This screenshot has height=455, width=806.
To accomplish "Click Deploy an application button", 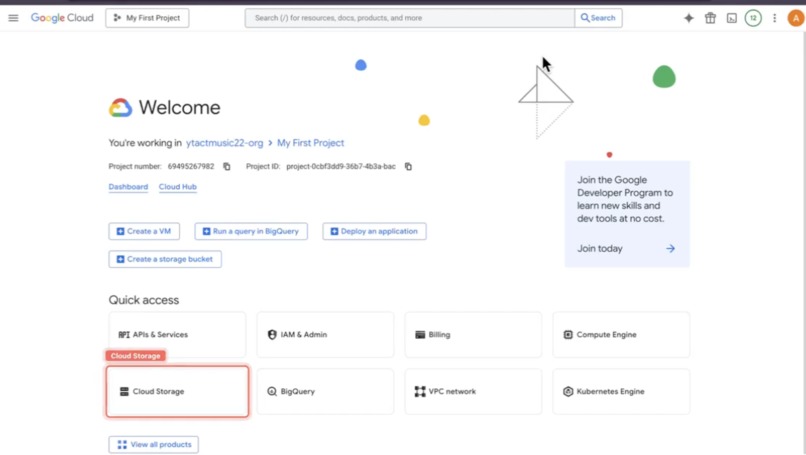I will coord(374,231).
